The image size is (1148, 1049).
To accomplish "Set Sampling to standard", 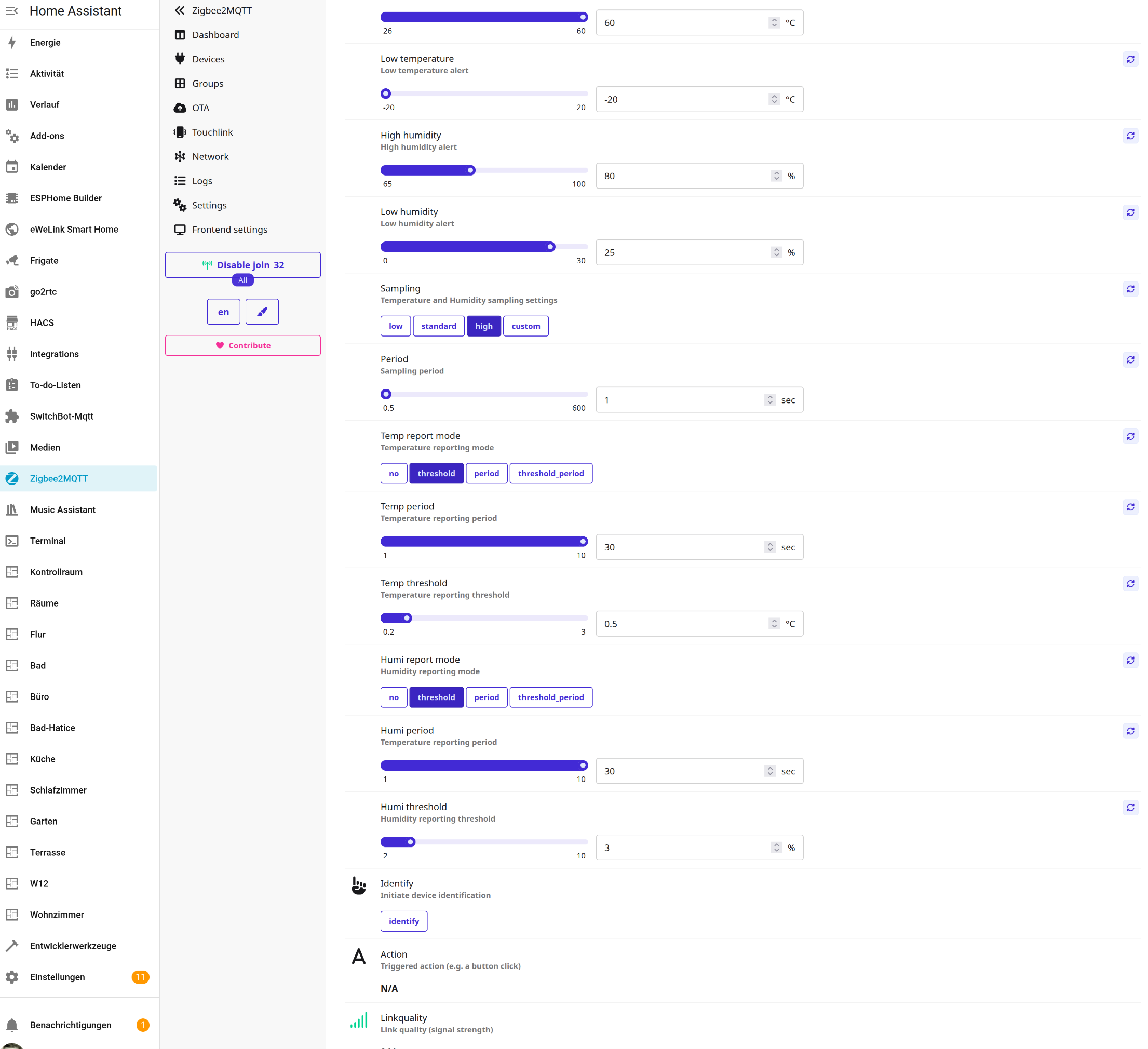I will click(438, 326).
